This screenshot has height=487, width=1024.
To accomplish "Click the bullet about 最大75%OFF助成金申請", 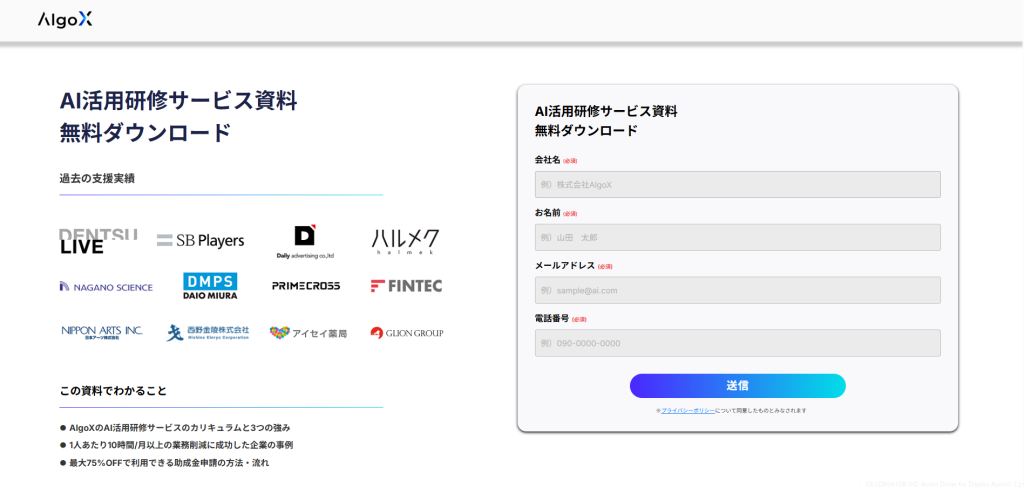I will pyautogui.click(x=165, y=463).
